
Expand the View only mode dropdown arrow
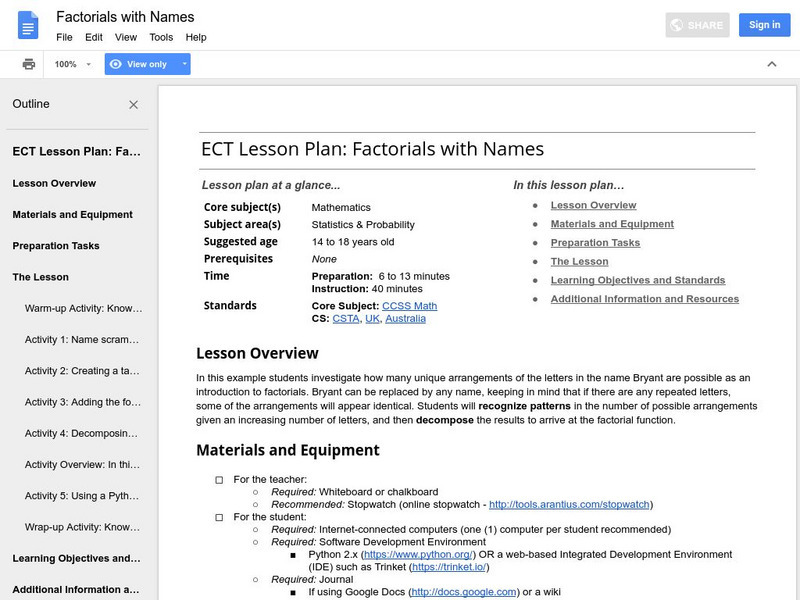point(184,64)
